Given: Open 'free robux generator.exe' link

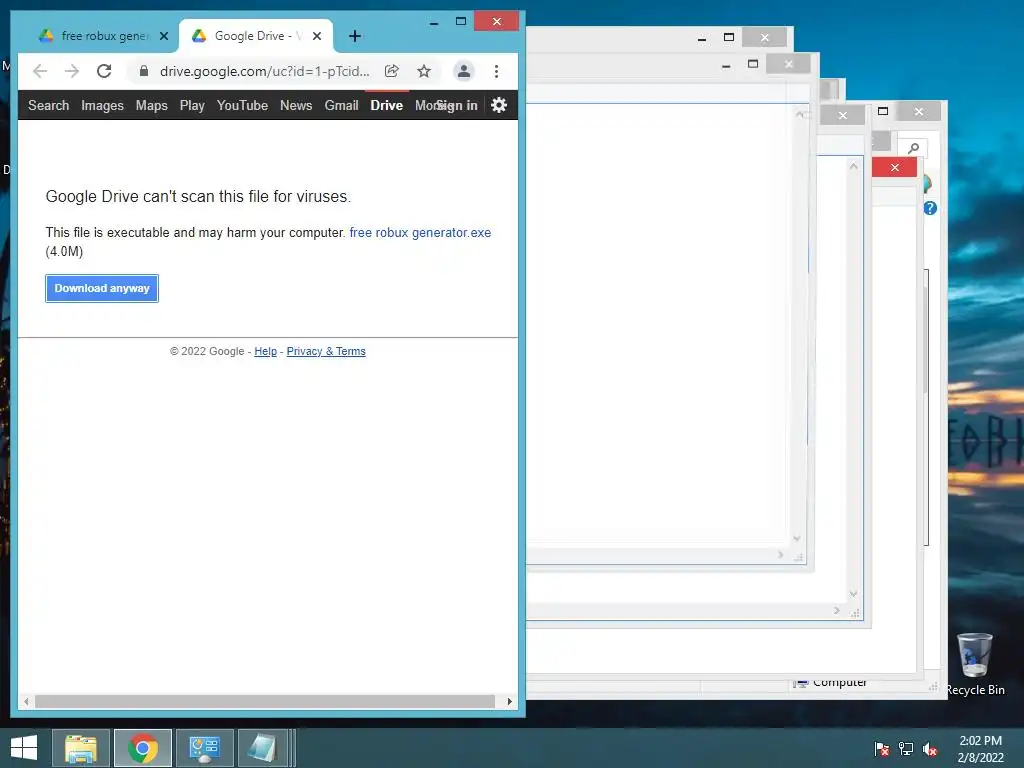Looking at the screenshot, I should 420,232.
